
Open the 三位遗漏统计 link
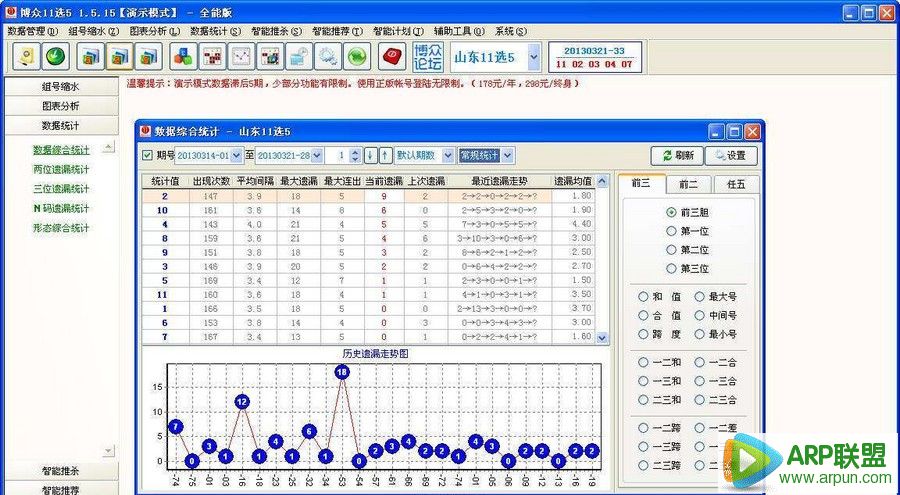point(61,189)
